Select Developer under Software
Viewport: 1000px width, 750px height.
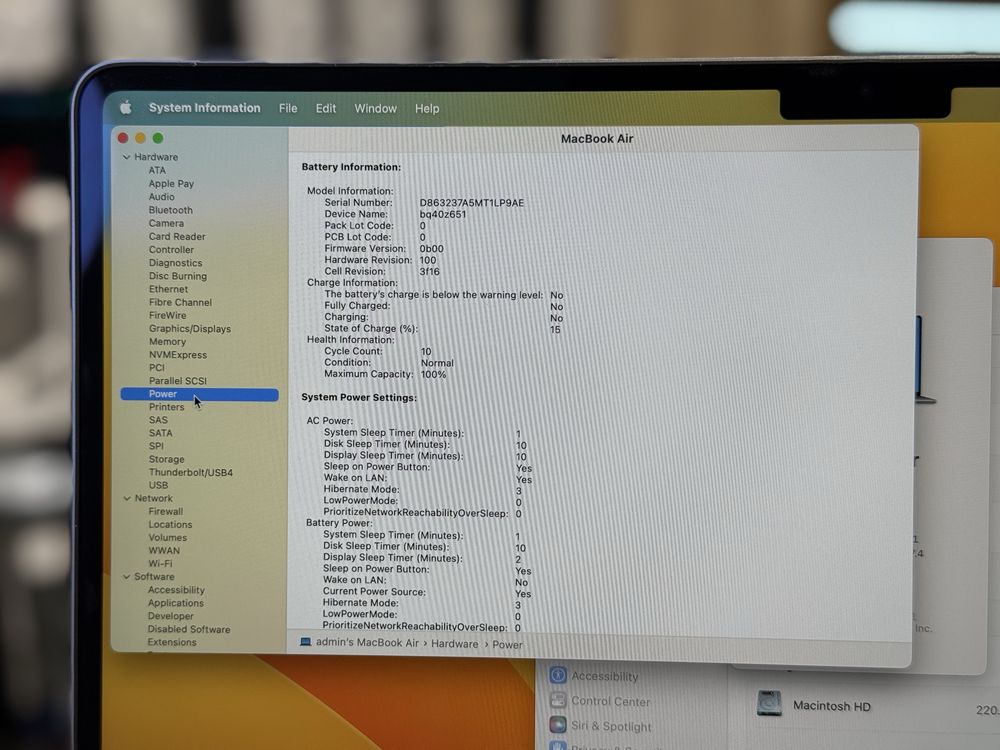point(170,616)
